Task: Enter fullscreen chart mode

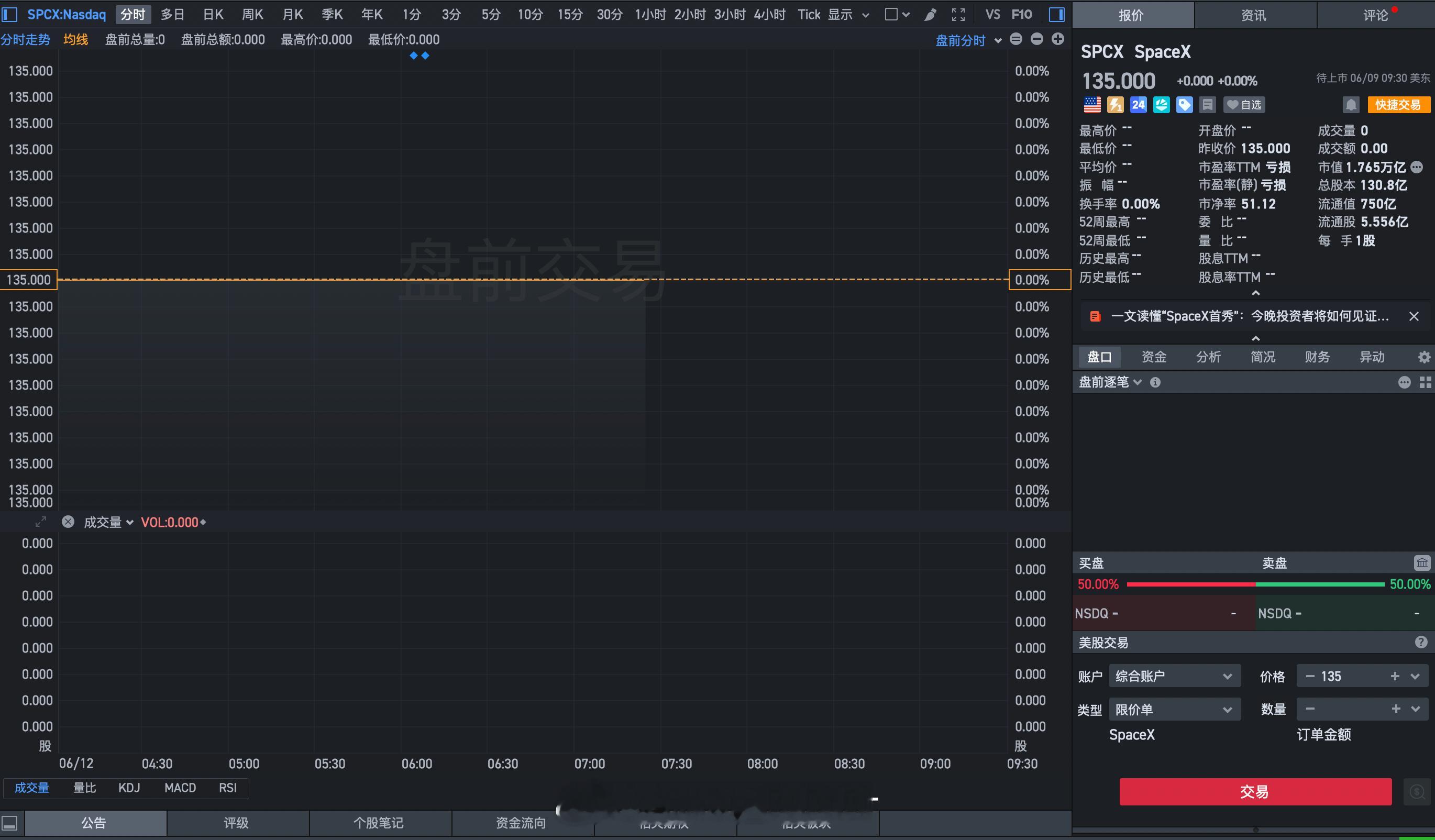Action: pyautogui.click(x=958, y=15)
